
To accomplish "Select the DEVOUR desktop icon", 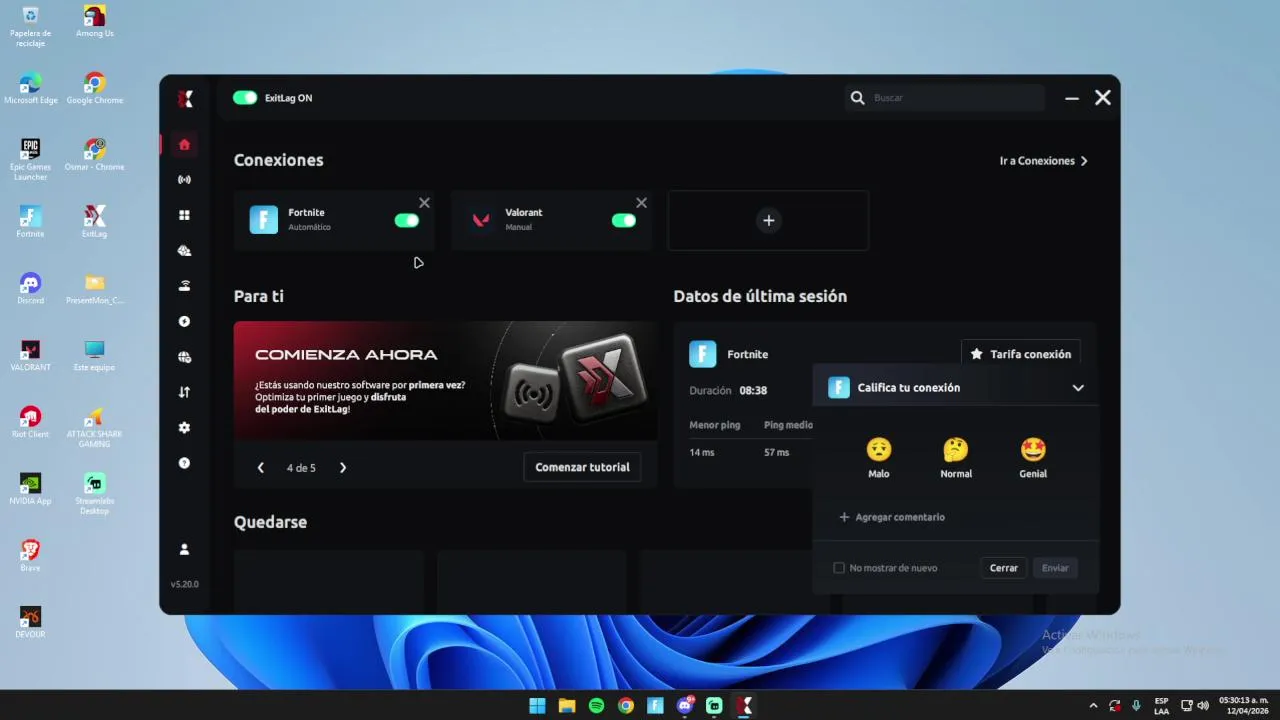I will (31, 622).
